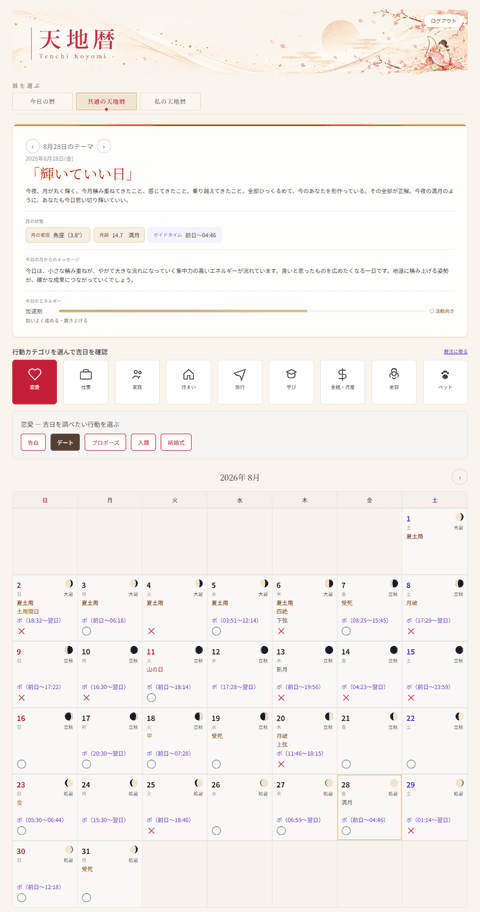Go to previous day's theme arrow

(x=33, y=147)
